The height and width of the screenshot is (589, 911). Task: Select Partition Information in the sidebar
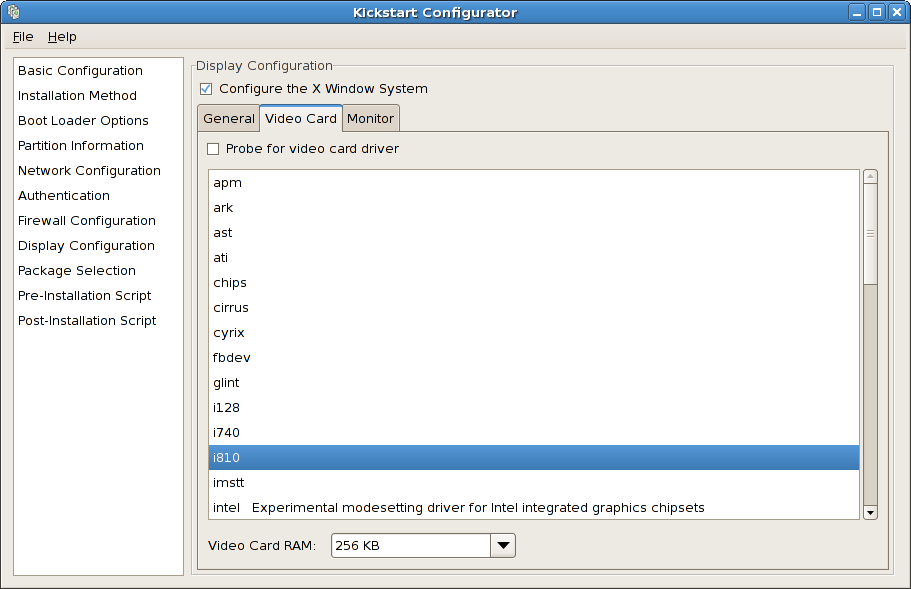(x=80, y=145)
